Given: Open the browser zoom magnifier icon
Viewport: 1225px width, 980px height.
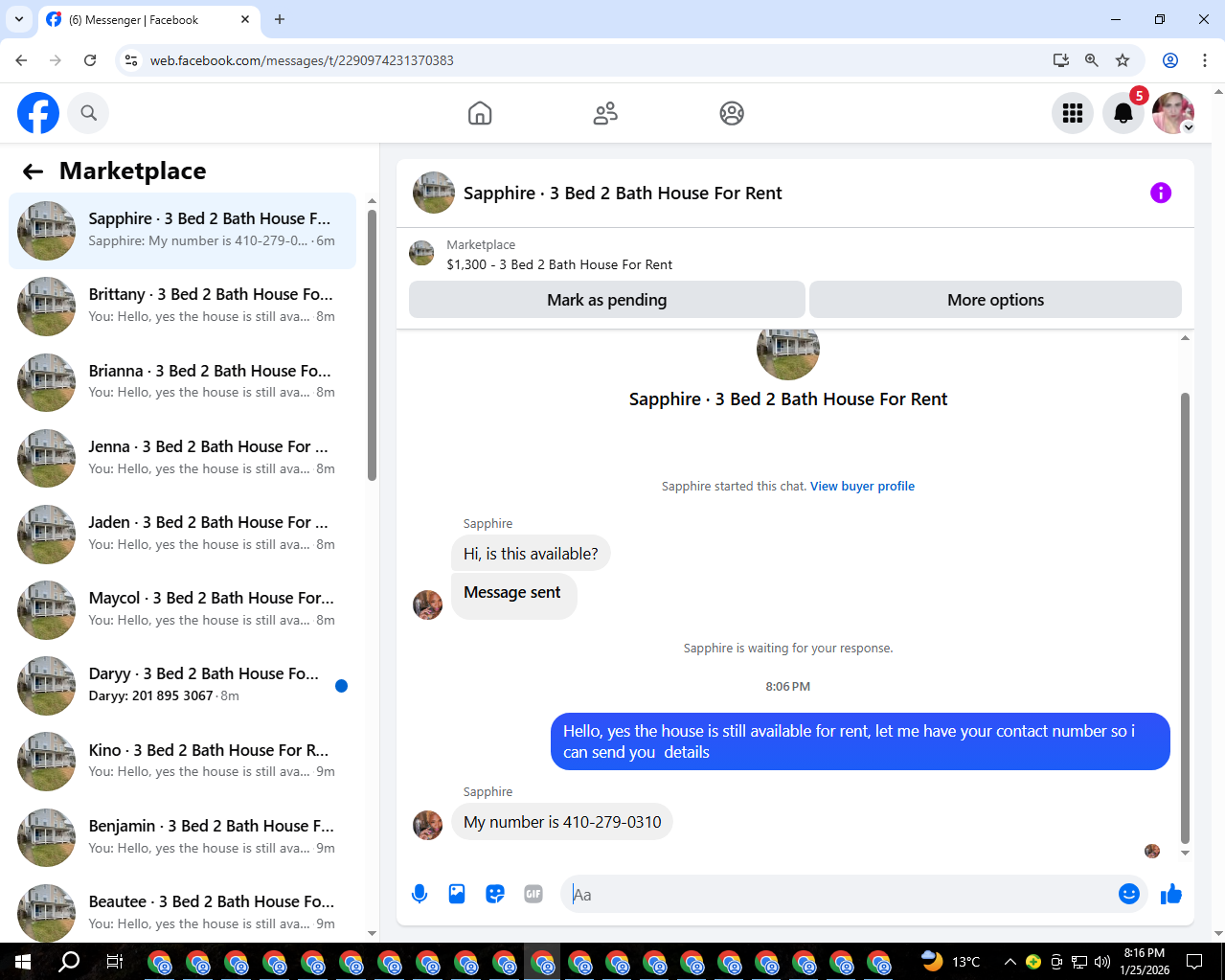Looking at the screenshot, I should [x=1091, y=60].
